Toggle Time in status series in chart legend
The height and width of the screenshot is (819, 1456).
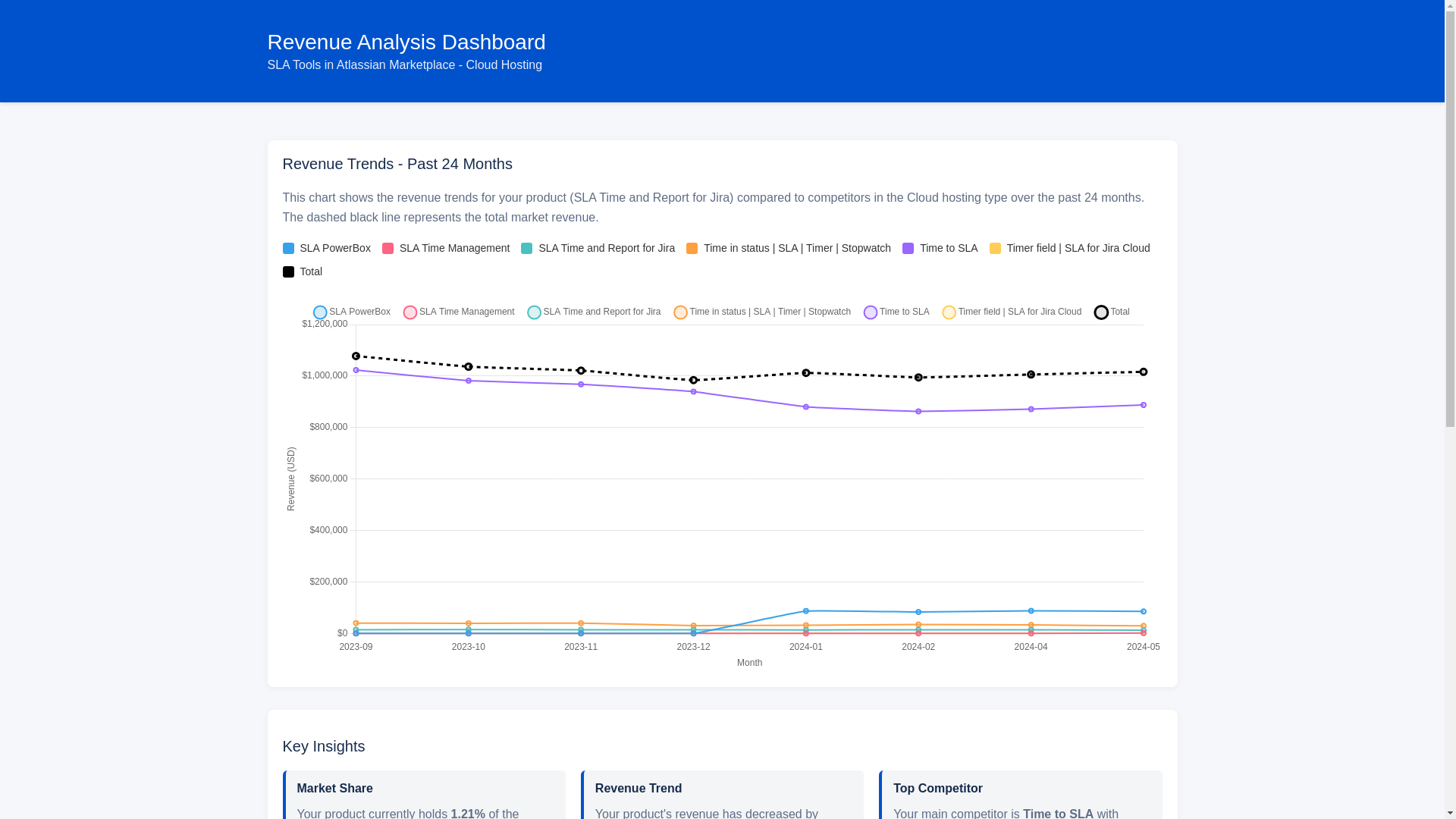coord(762,312)
